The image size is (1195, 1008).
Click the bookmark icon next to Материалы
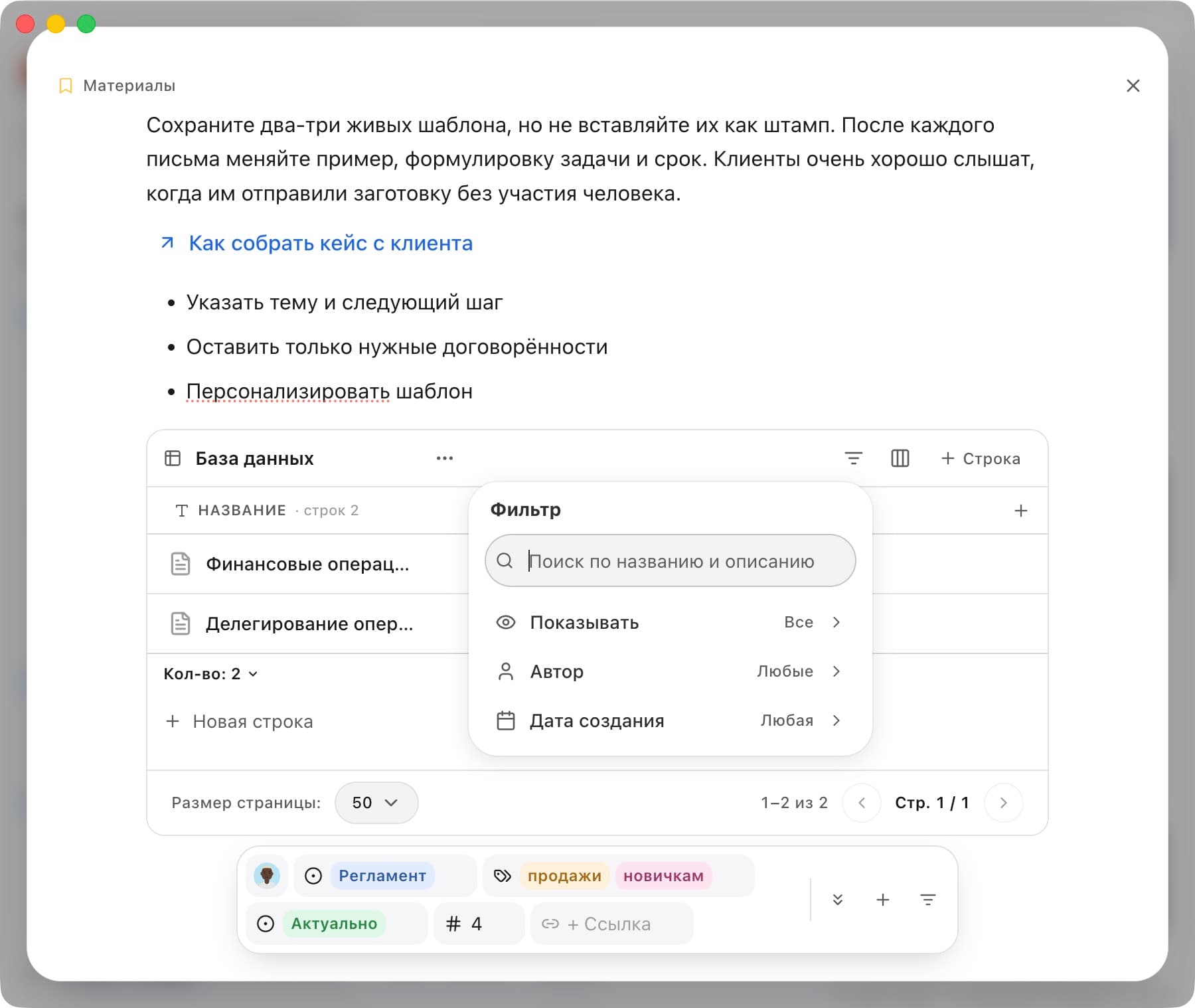65,86
